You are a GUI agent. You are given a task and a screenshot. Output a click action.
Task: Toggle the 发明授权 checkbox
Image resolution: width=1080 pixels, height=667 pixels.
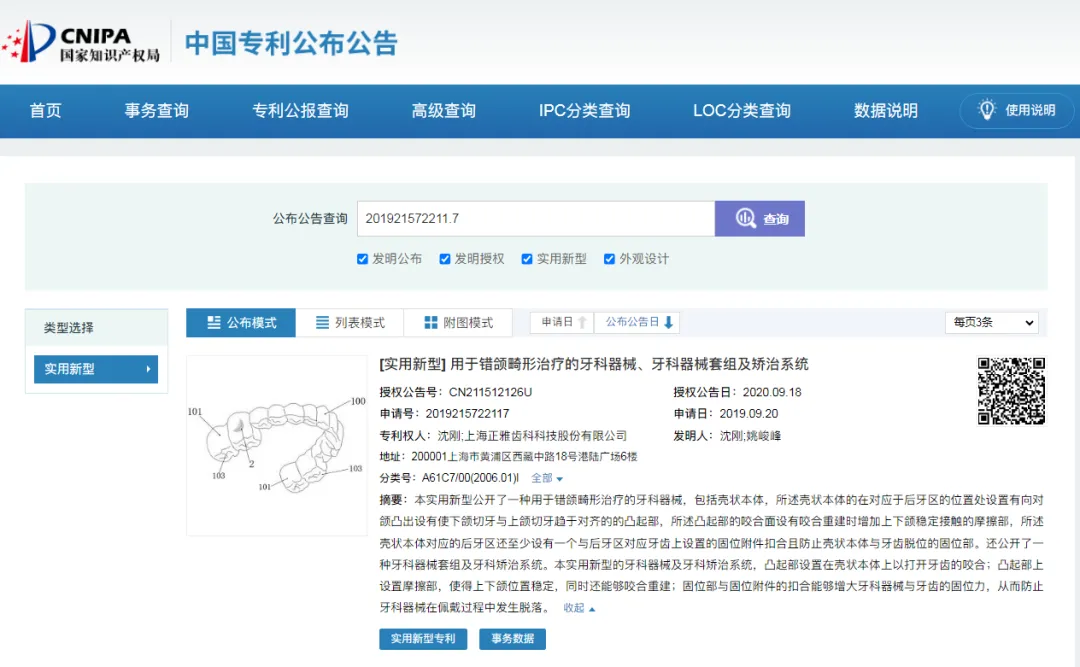tap(444, 259)
